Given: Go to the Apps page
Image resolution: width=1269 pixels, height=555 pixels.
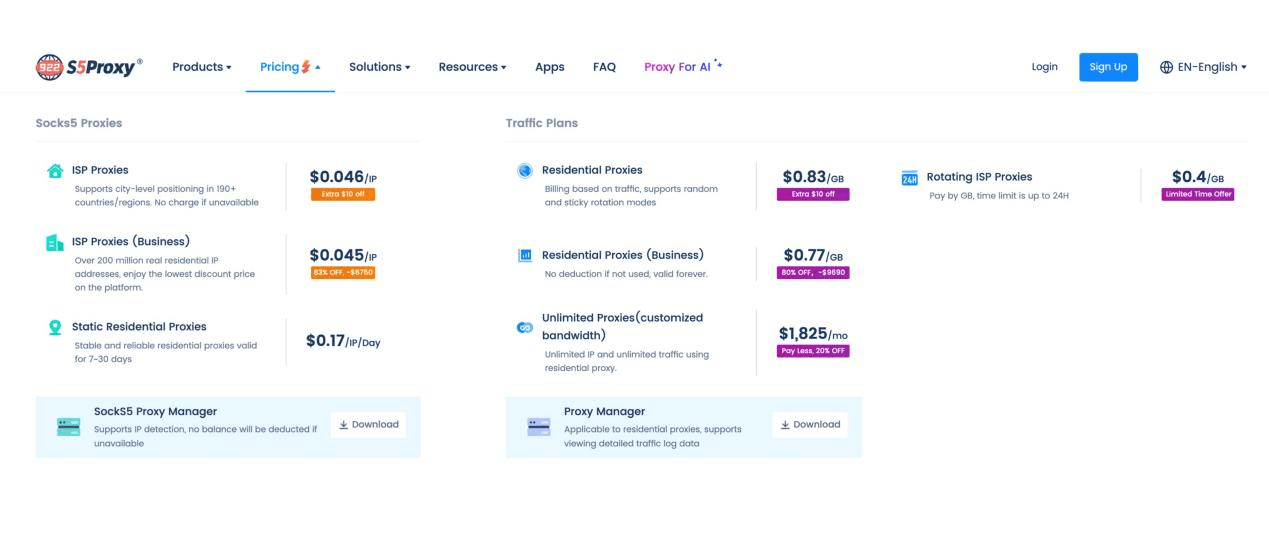Looking at the screenshot, I should point(549,67).
